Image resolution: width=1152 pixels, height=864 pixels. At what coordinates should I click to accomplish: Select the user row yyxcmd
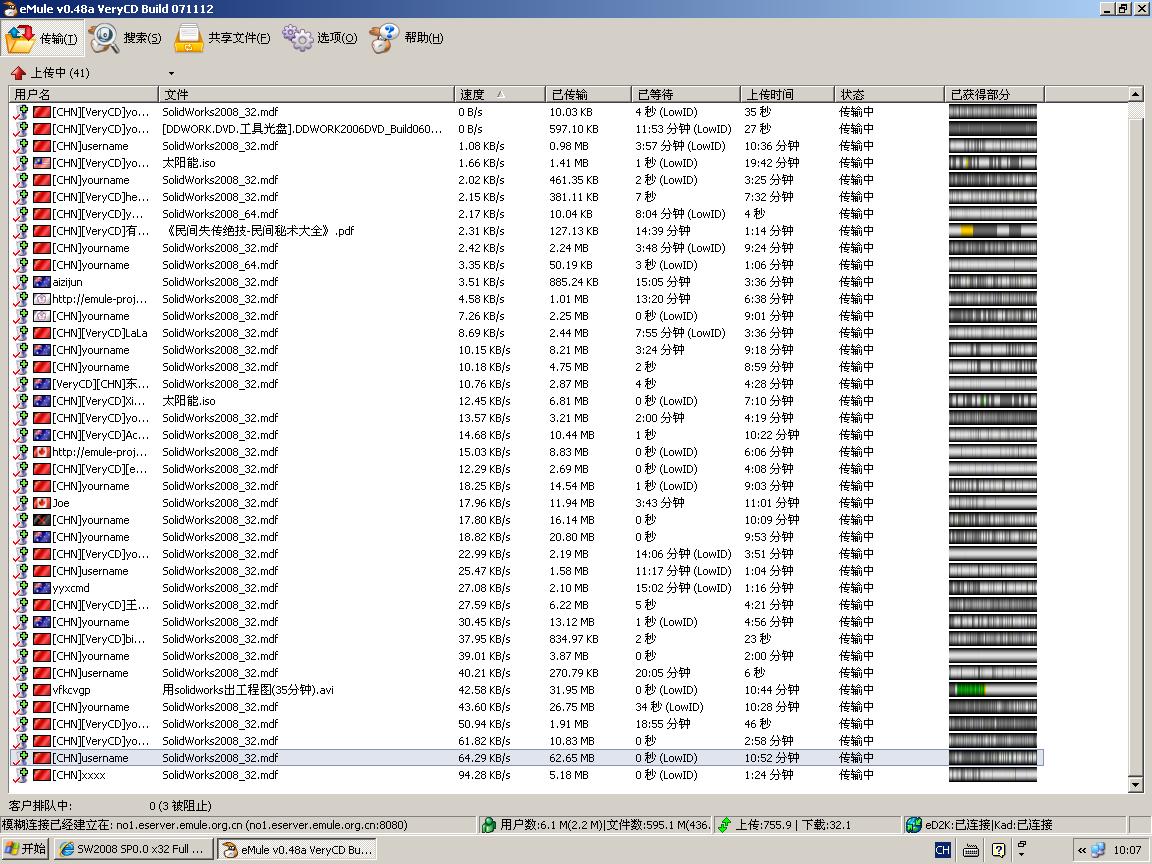tap(526, 588)
